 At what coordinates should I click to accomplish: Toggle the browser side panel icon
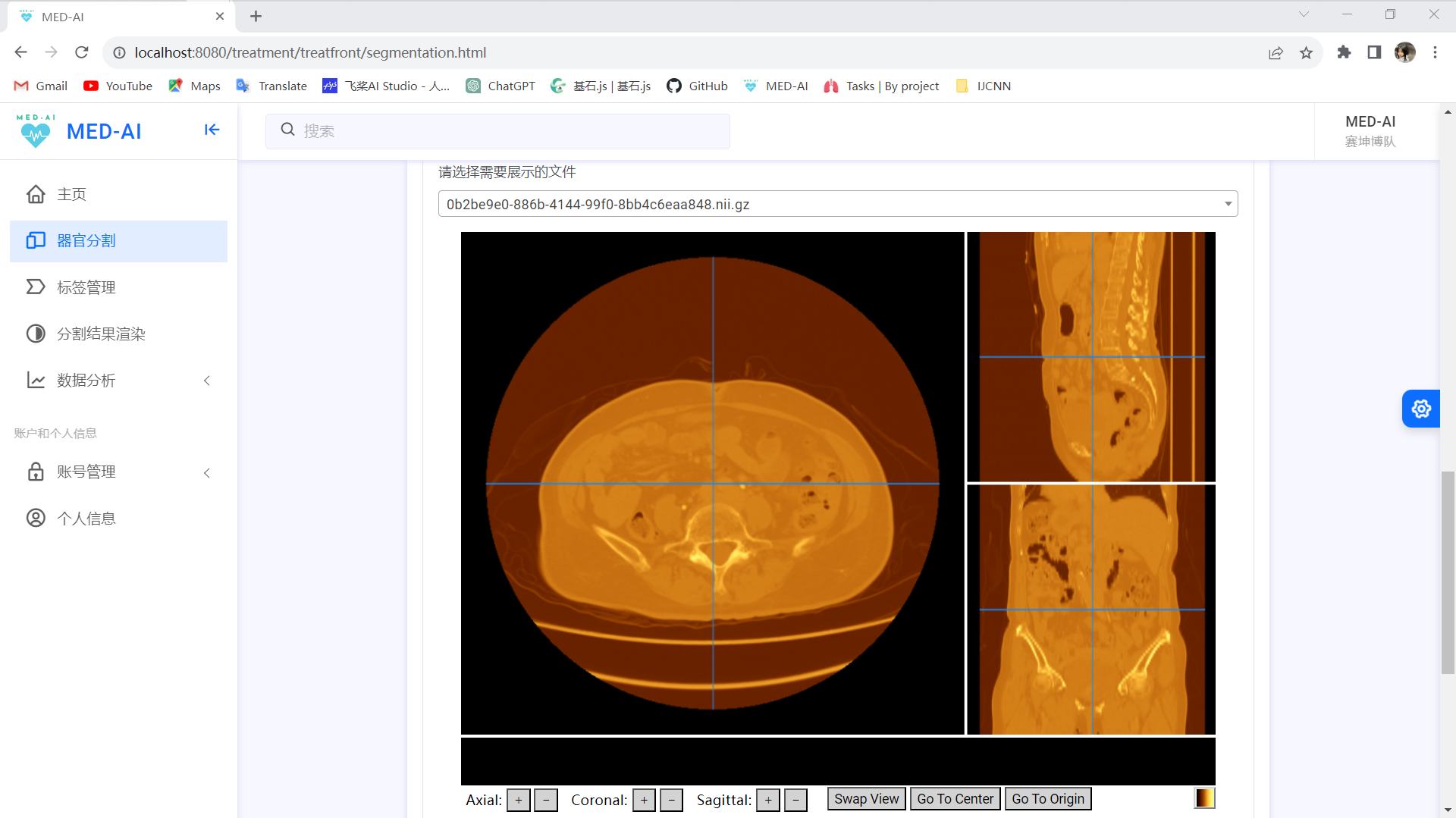pyautogui.click(x=1374, y=52)
